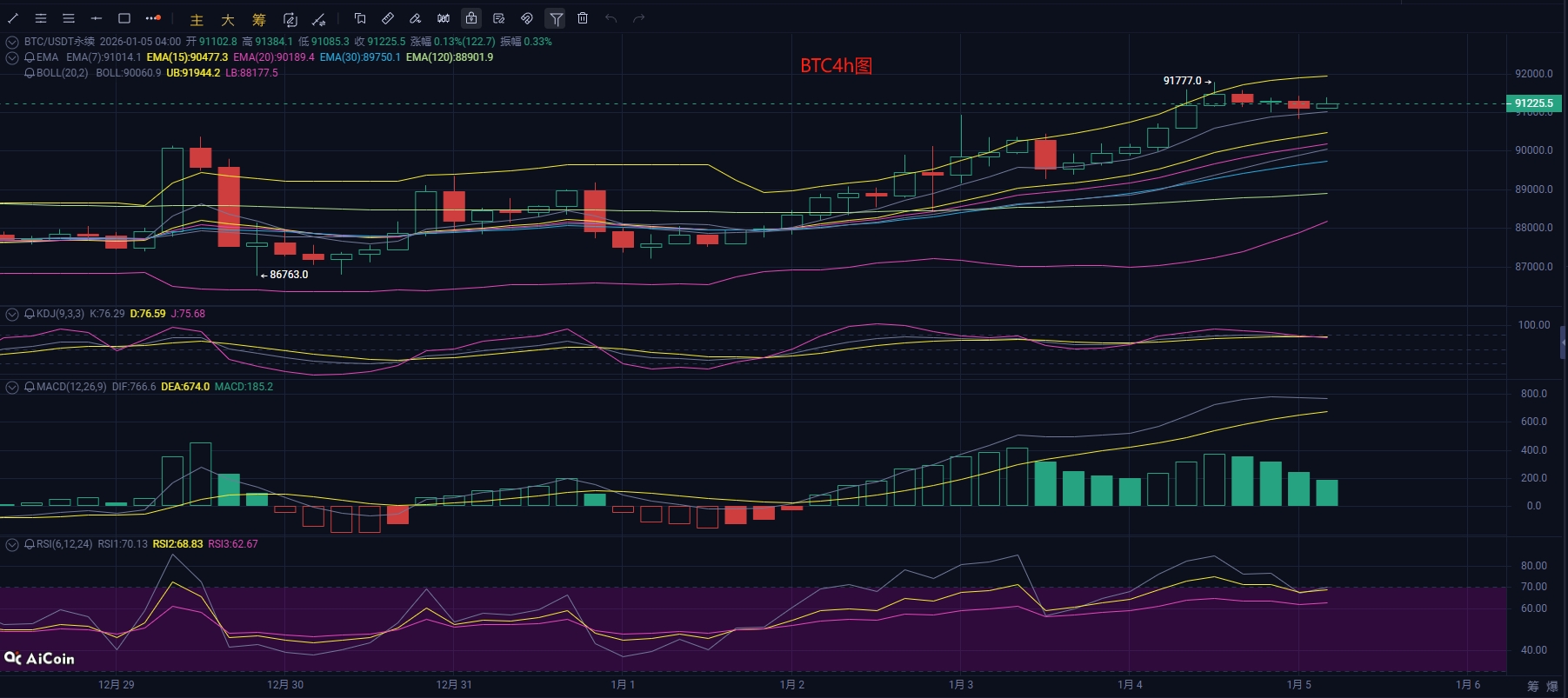The width and height of the screenshot is (1568, 698).
Task: Toggle the EMA indicator alert bell
Action: click(x=30, y=57)
